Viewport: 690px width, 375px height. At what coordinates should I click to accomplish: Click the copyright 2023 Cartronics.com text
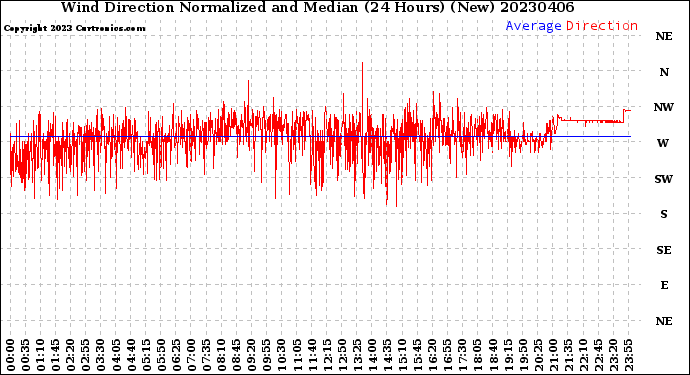[x=74, y=28]
